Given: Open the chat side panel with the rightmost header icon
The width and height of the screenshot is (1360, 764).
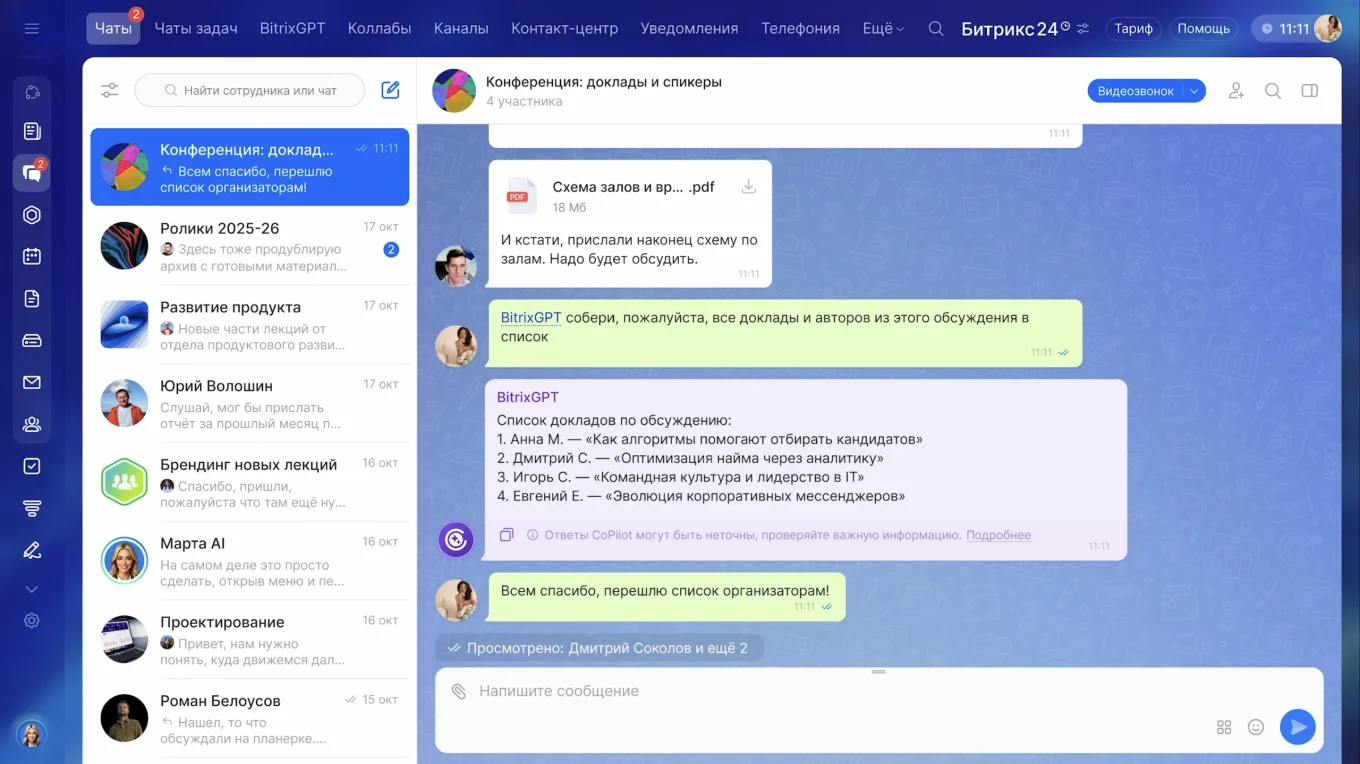Looking at the screenshot, I should tap(1309, 90).
